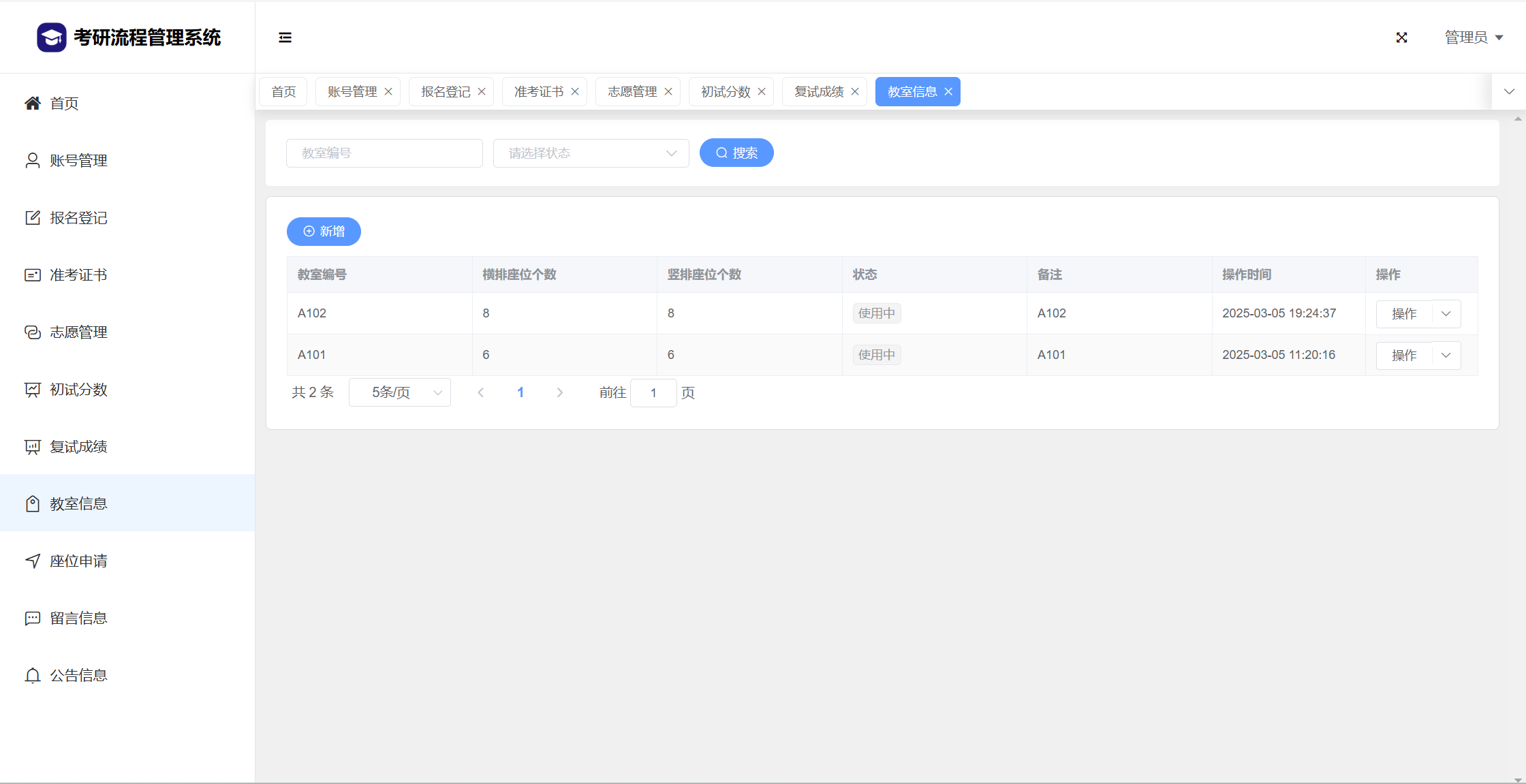Click the hamburger menu collapse icon
This screenshot has width=1526, height=784.
285,37
